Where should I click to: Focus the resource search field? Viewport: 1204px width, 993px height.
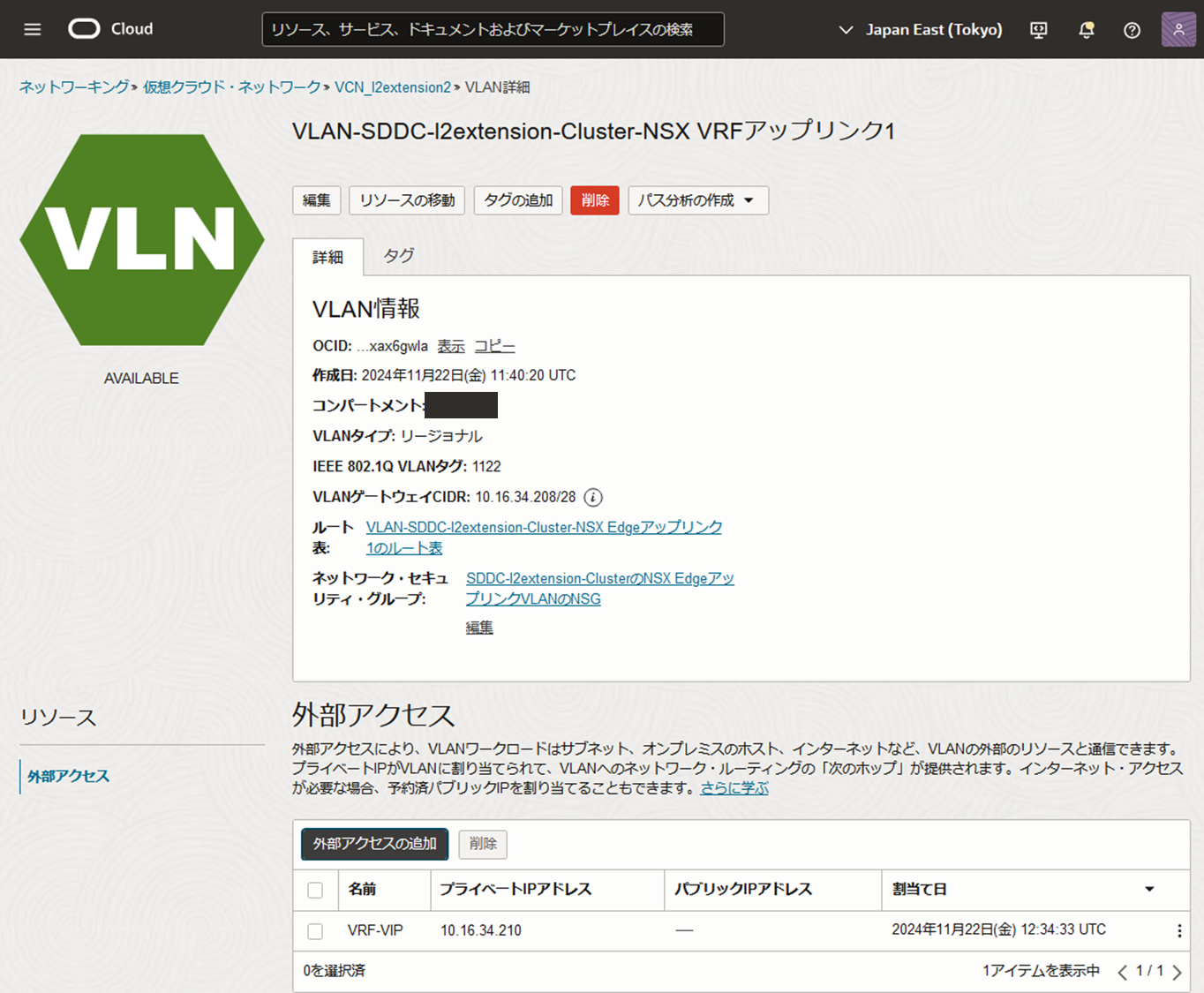493,29
